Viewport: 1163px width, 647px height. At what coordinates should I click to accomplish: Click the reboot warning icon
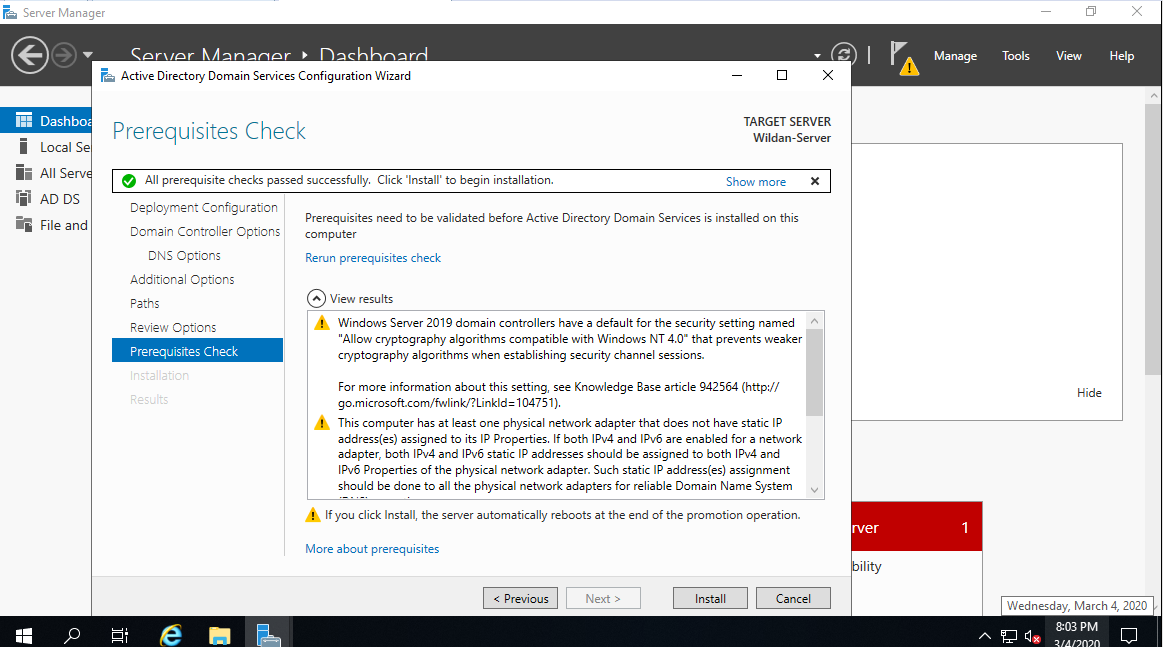click(313, 515)
